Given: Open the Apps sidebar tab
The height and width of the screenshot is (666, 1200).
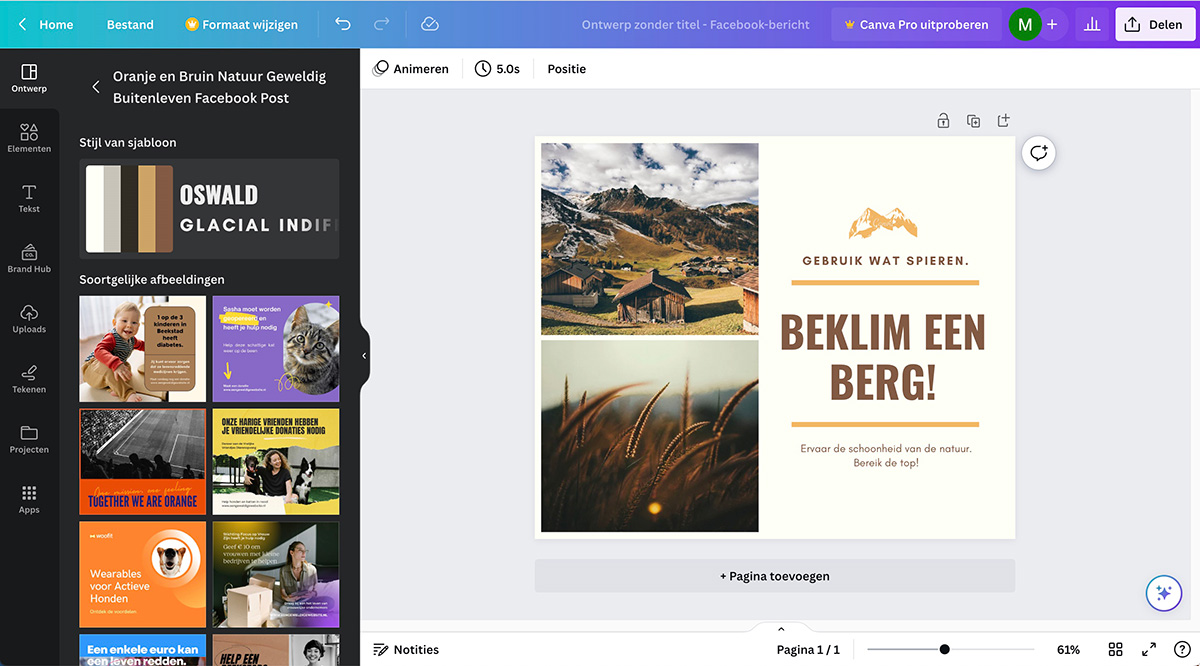Looking at the screenshot, I should [x=29, y=499].
